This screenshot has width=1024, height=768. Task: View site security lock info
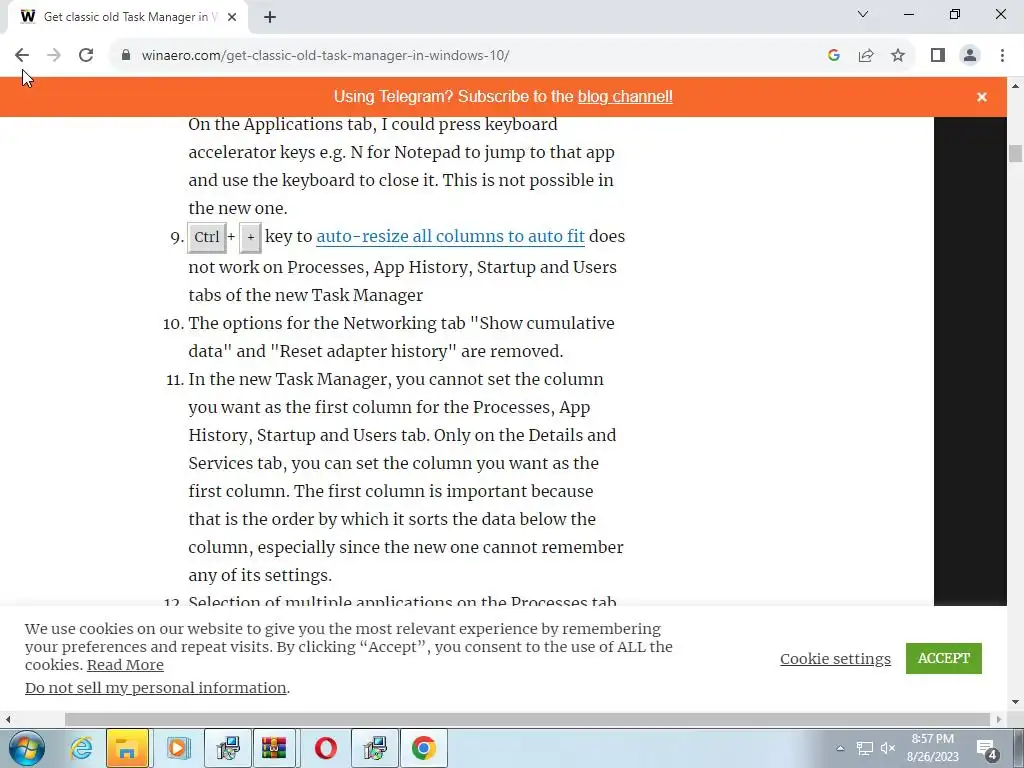coord(126,56)
